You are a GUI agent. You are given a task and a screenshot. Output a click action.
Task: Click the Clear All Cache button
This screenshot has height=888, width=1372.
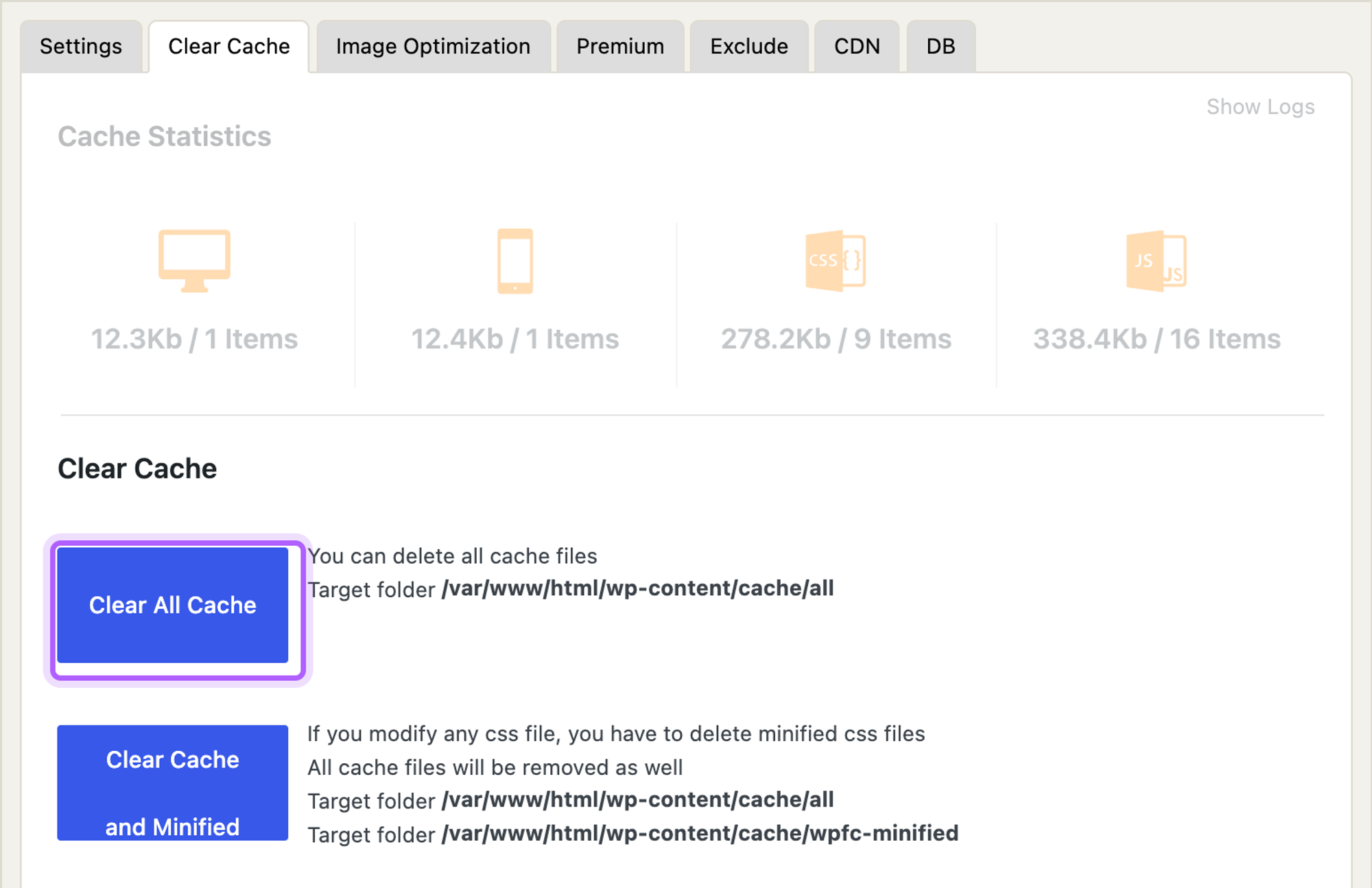[173, 605]
